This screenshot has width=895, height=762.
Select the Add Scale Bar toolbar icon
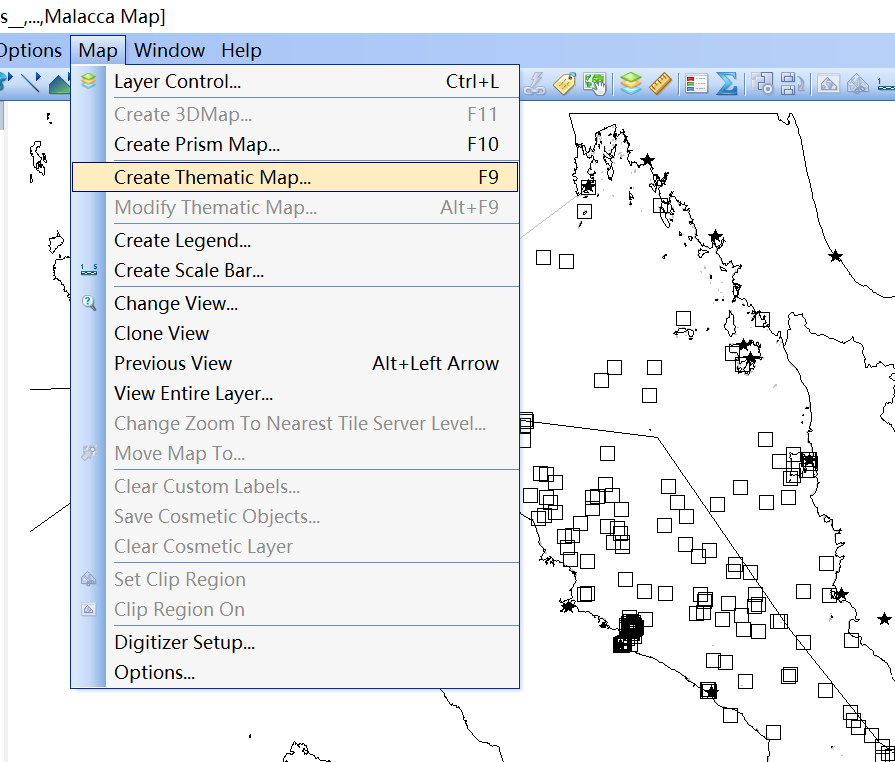tap(884, 83)
